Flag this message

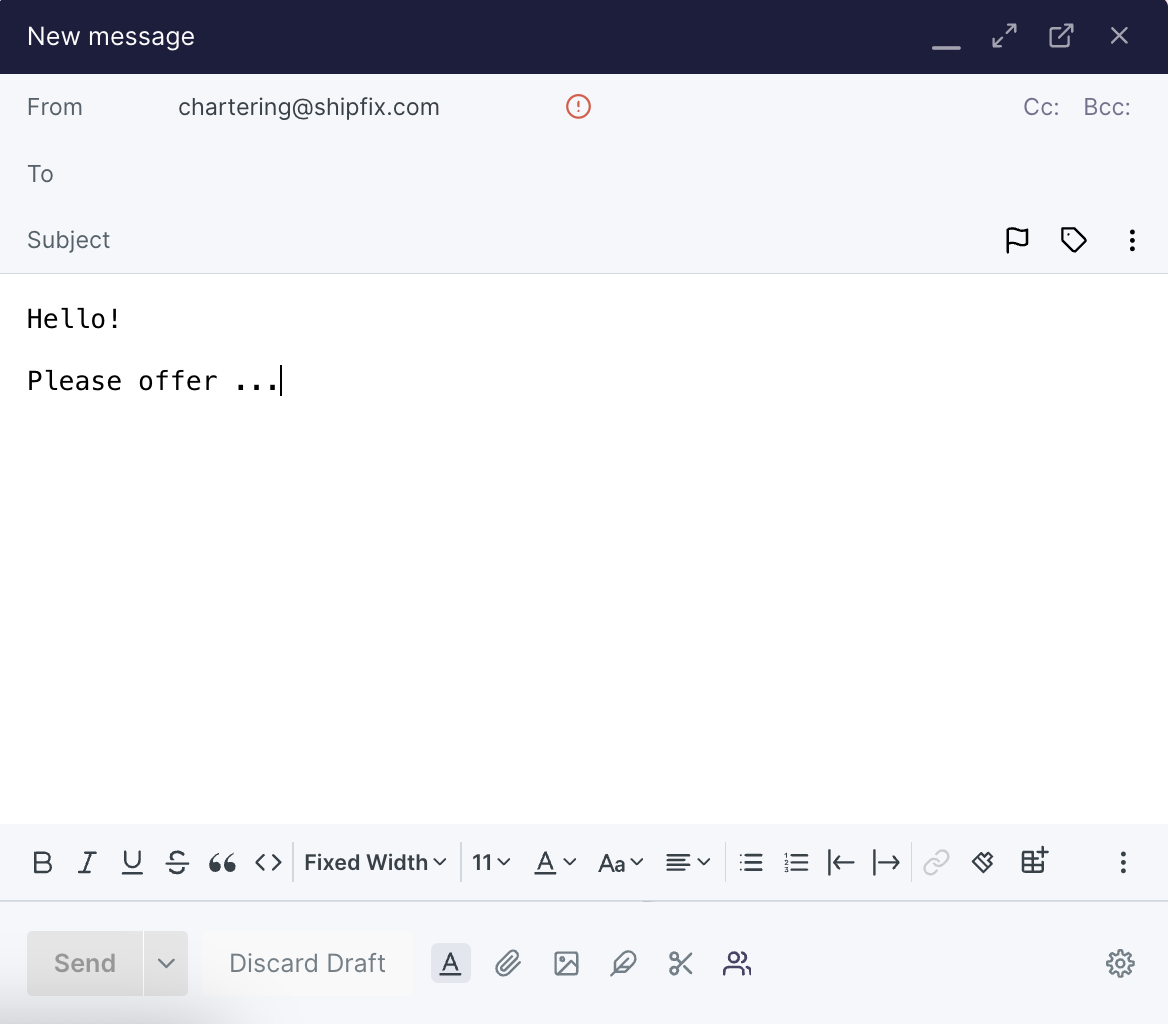[1017, 240]
